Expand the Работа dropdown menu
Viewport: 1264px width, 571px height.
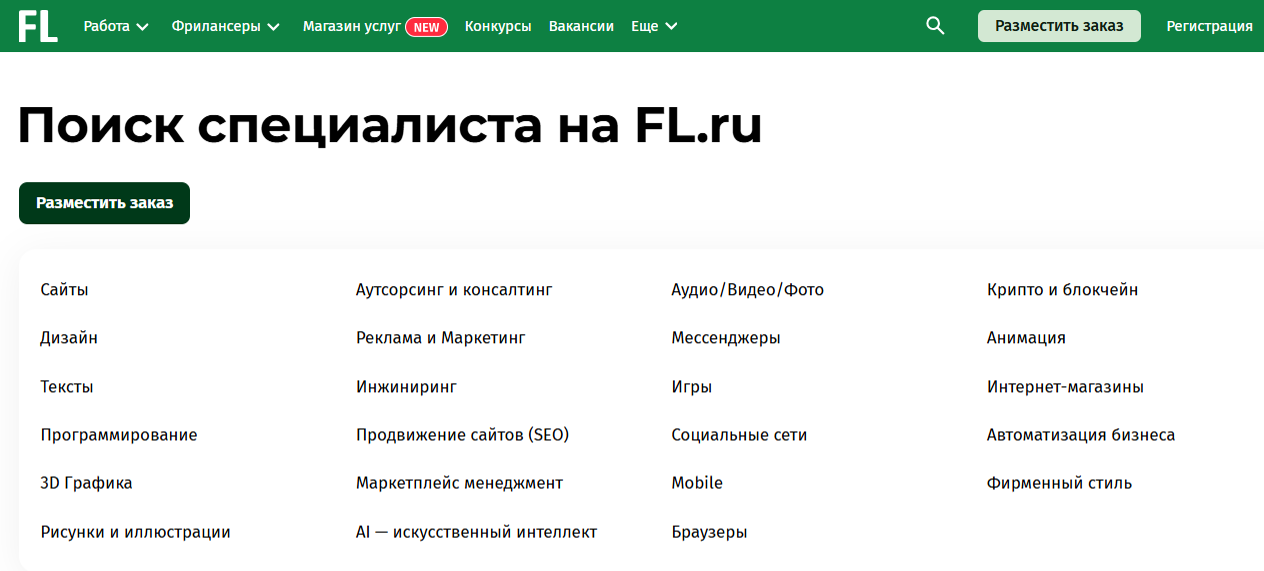(116, 27)
